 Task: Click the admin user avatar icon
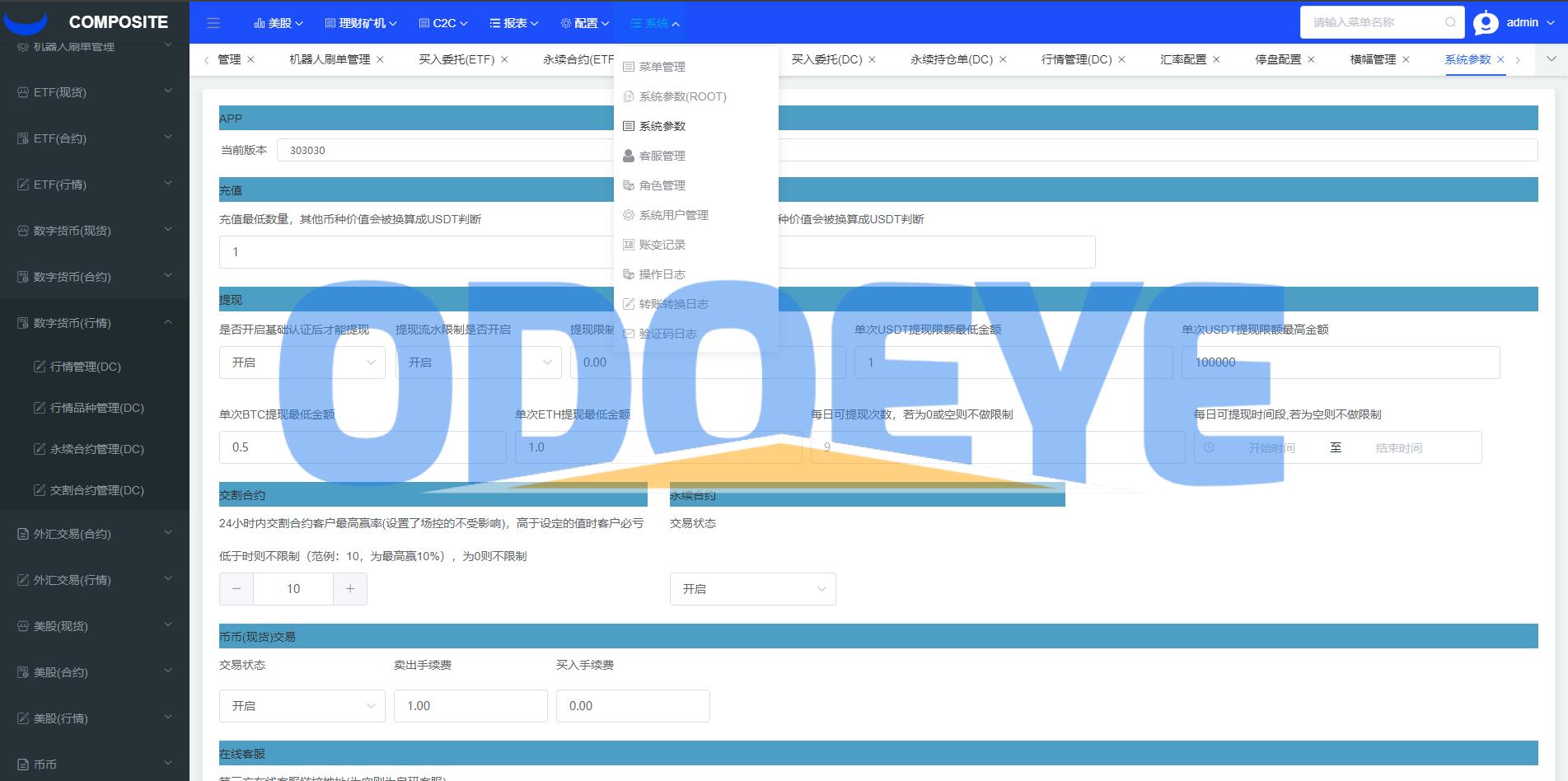tap(1486, 23)
